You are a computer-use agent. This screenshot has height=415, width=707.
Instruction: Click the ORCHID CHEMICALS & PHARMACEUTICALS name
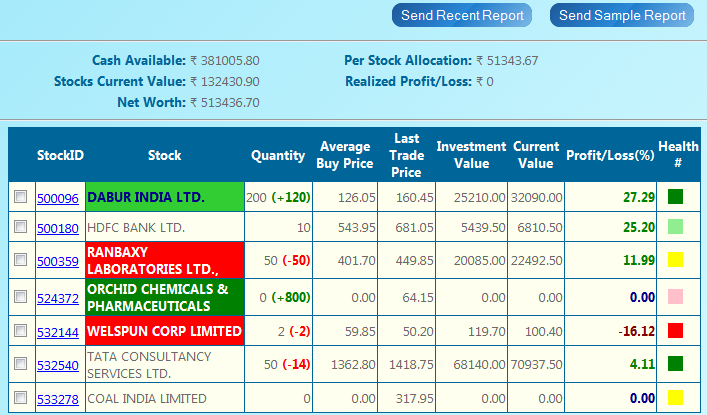tap(157, 297)
